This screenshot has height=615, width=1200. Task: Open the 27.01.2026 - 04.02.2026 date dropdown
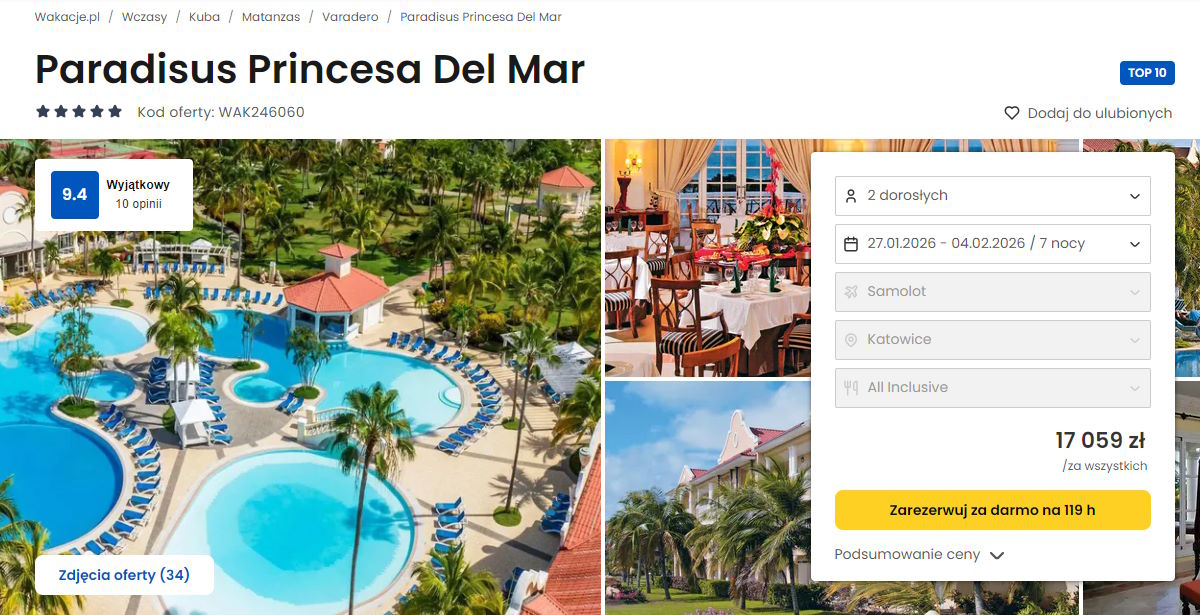993,244
